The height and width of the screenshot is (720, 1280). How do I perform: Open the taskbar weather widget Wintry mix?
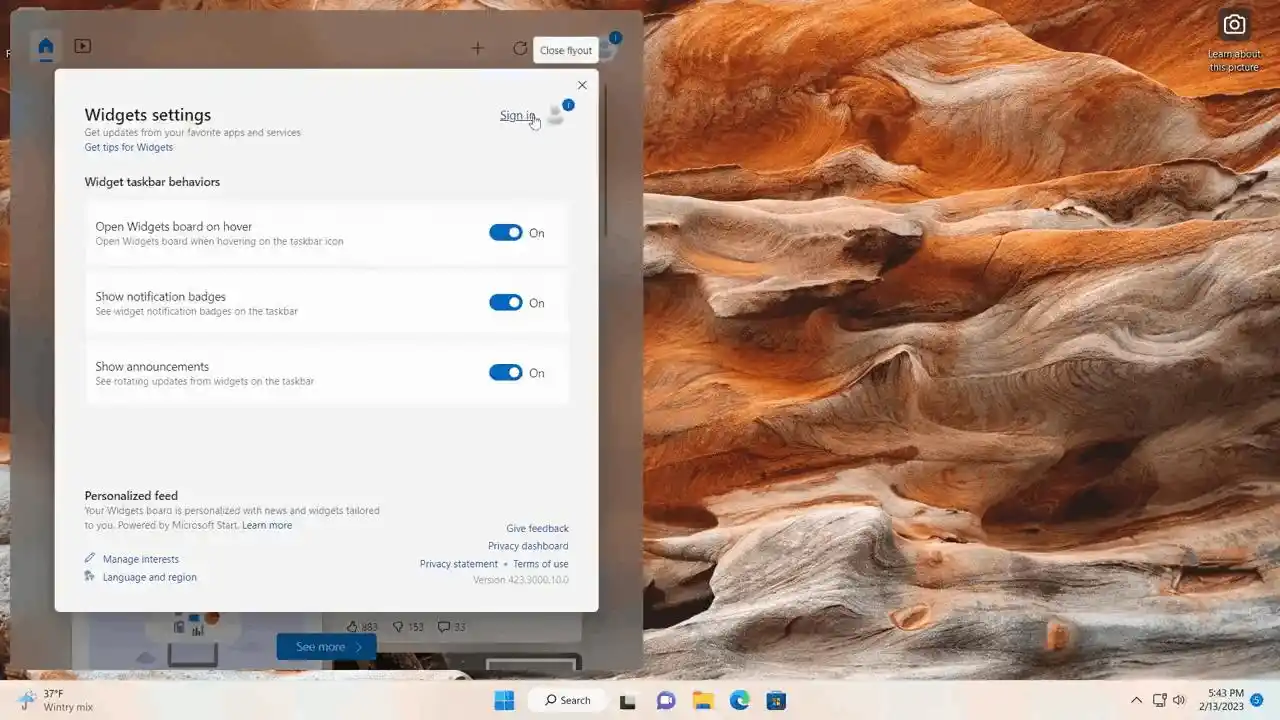[x=56, y=700]
